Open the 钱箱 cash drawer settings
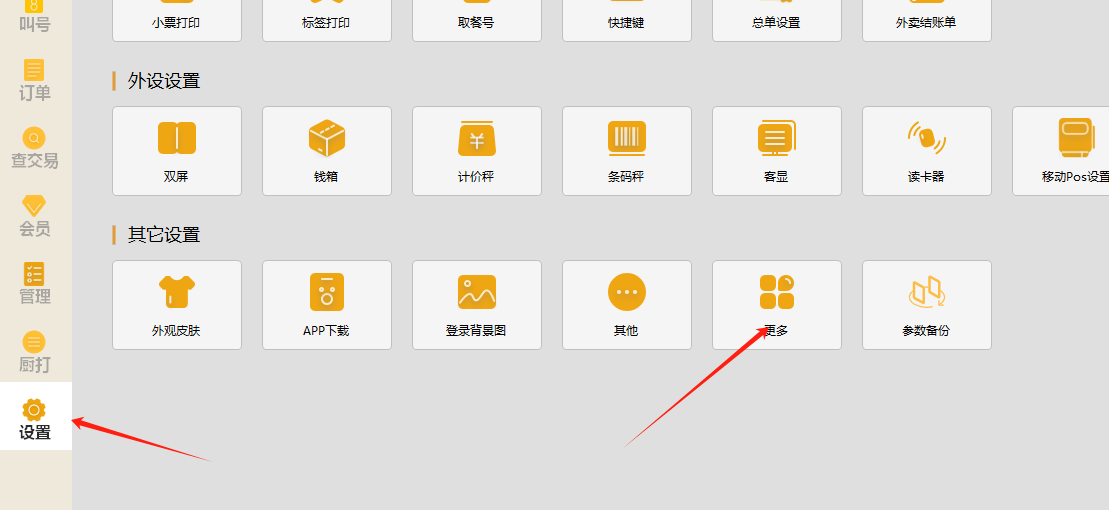 click(x=327, y=150)
